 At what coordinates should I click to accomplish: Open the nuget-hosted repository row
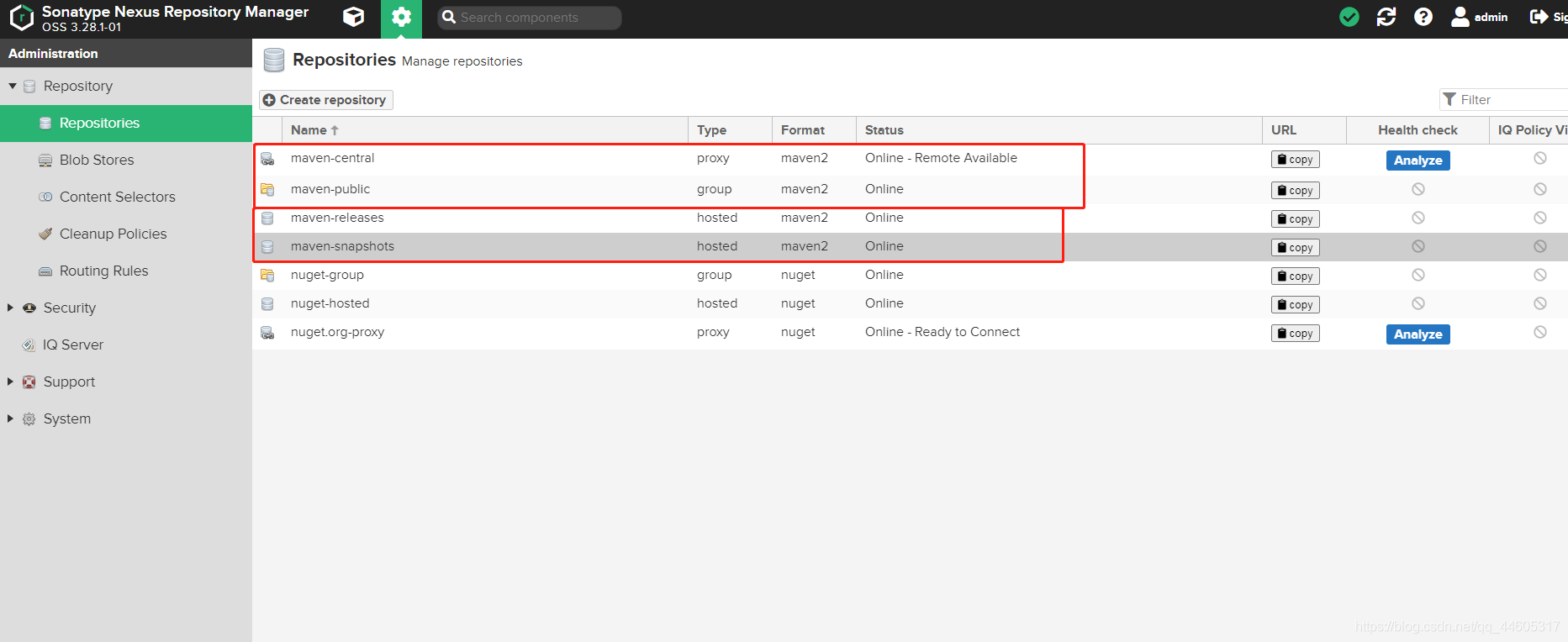(910, 303)
